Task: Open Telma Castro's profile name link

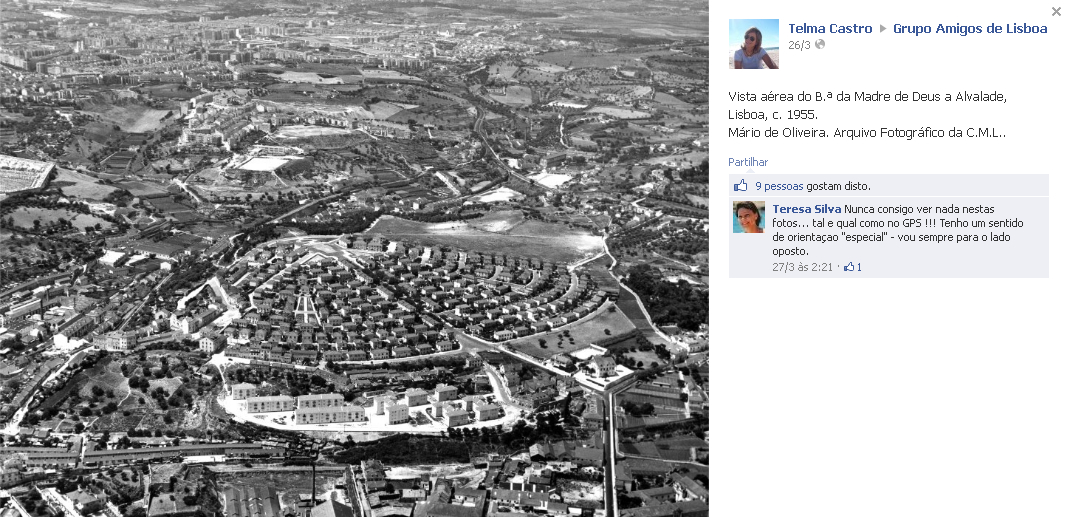Action: pyautogui.click(x=830, y=29)
